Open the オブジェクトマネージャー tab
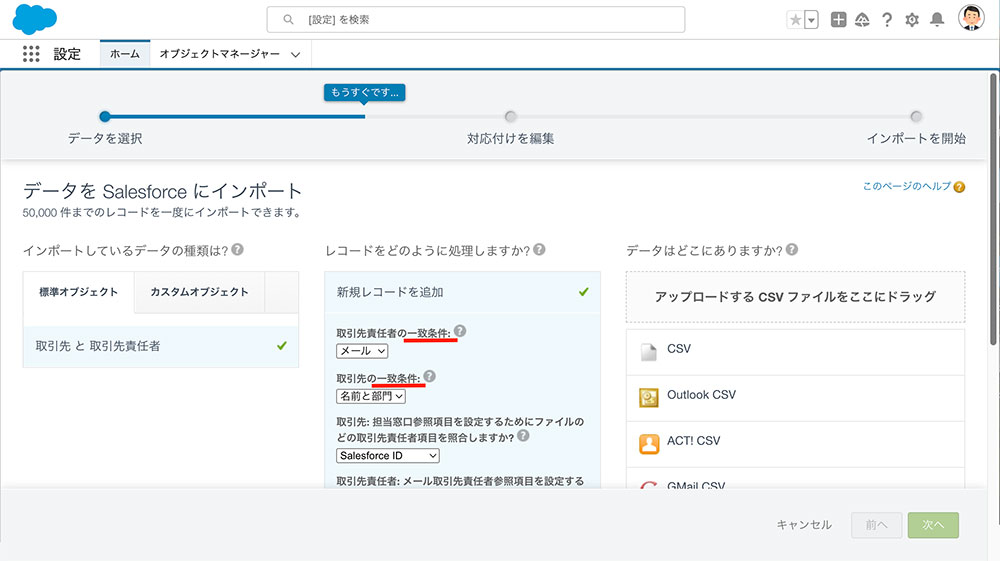1000x561 pixels. pos(219,54)
